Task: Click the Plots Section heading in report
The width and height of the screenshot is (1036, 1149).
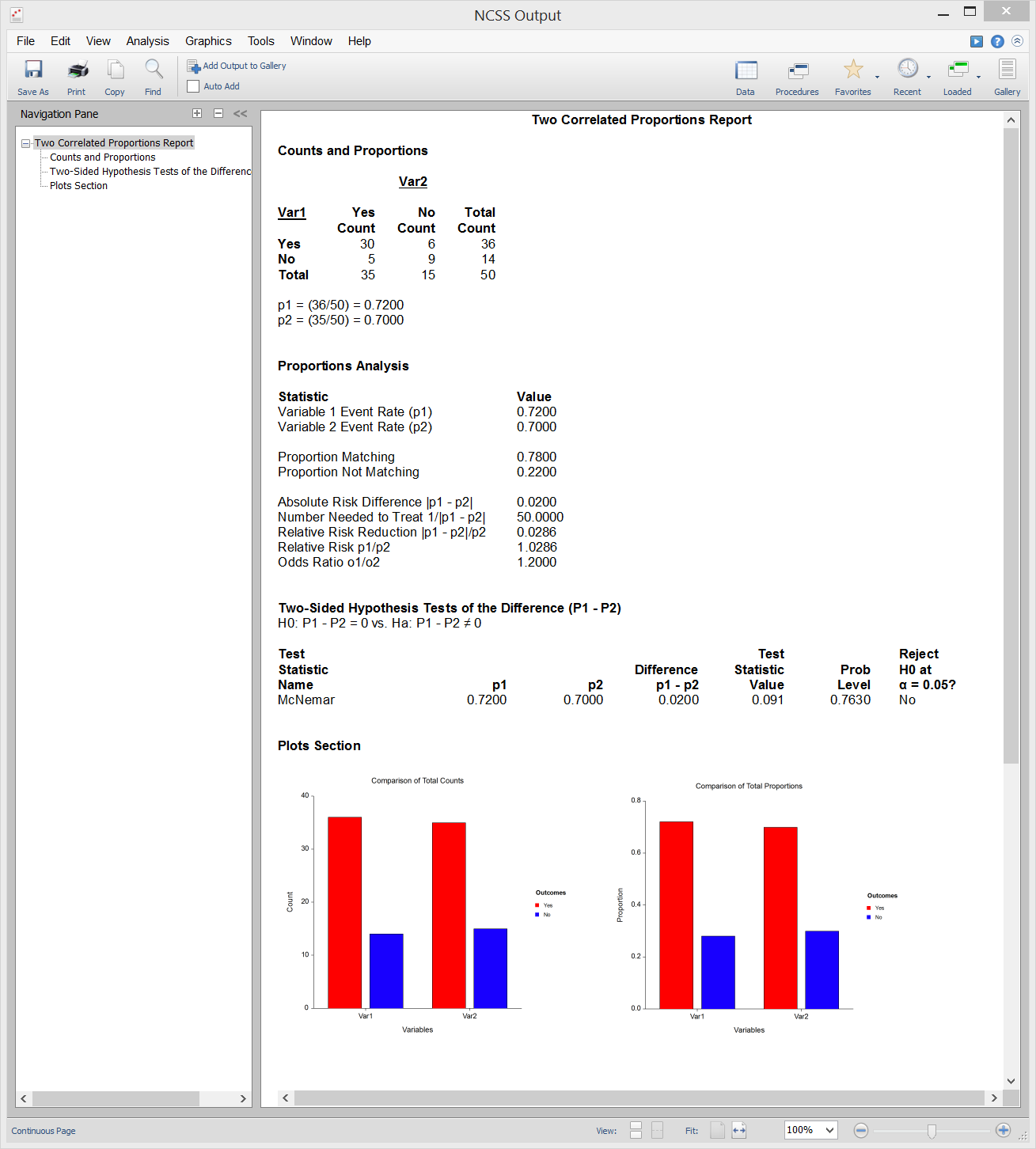Action: click(319, 746)
